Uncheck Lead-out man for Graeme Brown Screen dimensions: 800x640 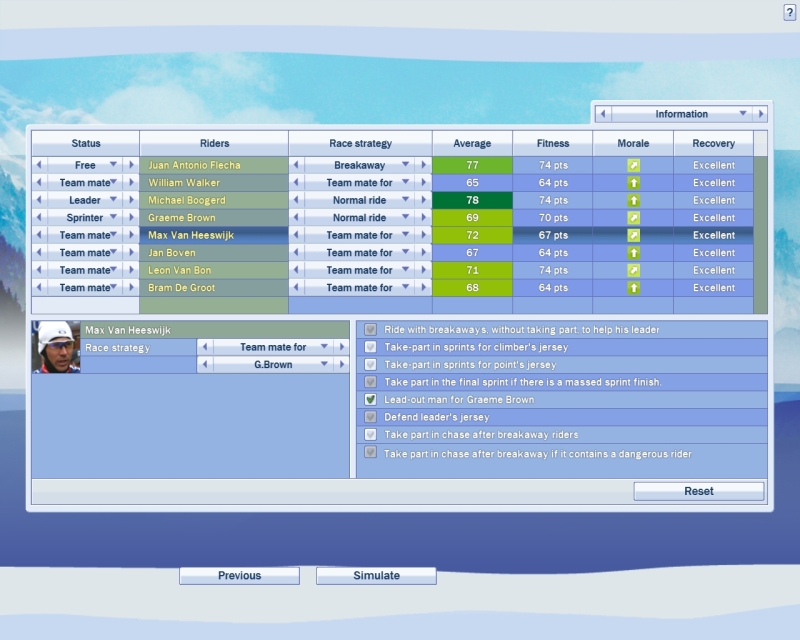click(x=371, y=399)
